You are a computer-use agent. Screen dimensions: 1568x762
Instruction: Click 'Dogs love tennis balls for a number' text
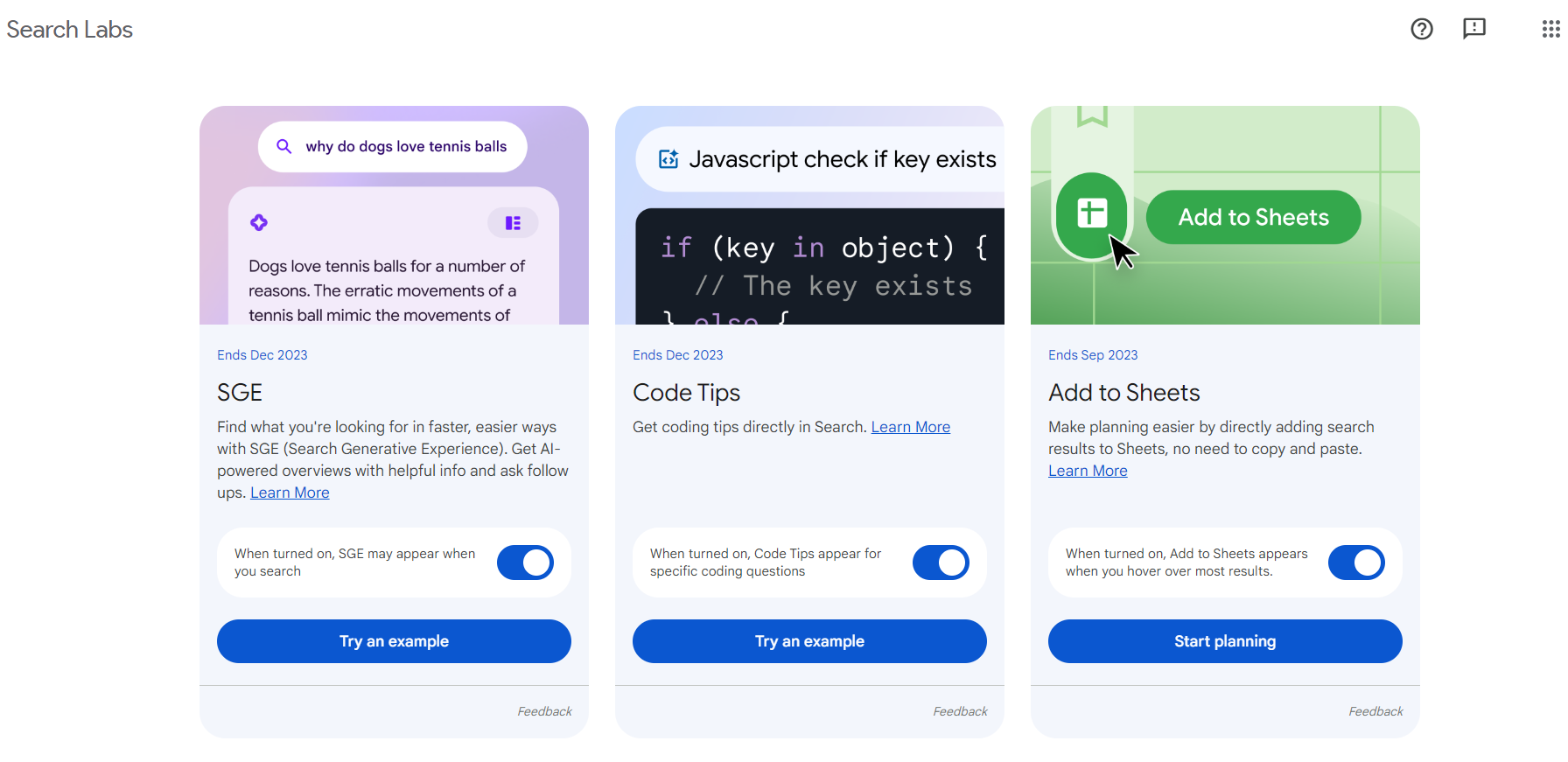coord(387,290)
